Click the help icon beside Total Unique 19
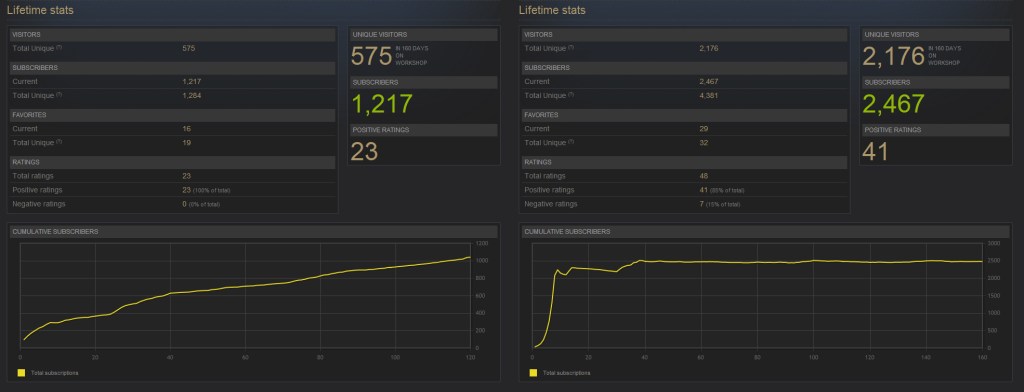The image size is (1024, 392). (59, 141)
